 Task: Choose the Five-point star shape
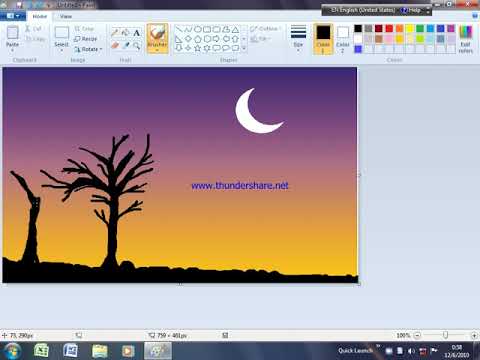(x=198, y=48)
